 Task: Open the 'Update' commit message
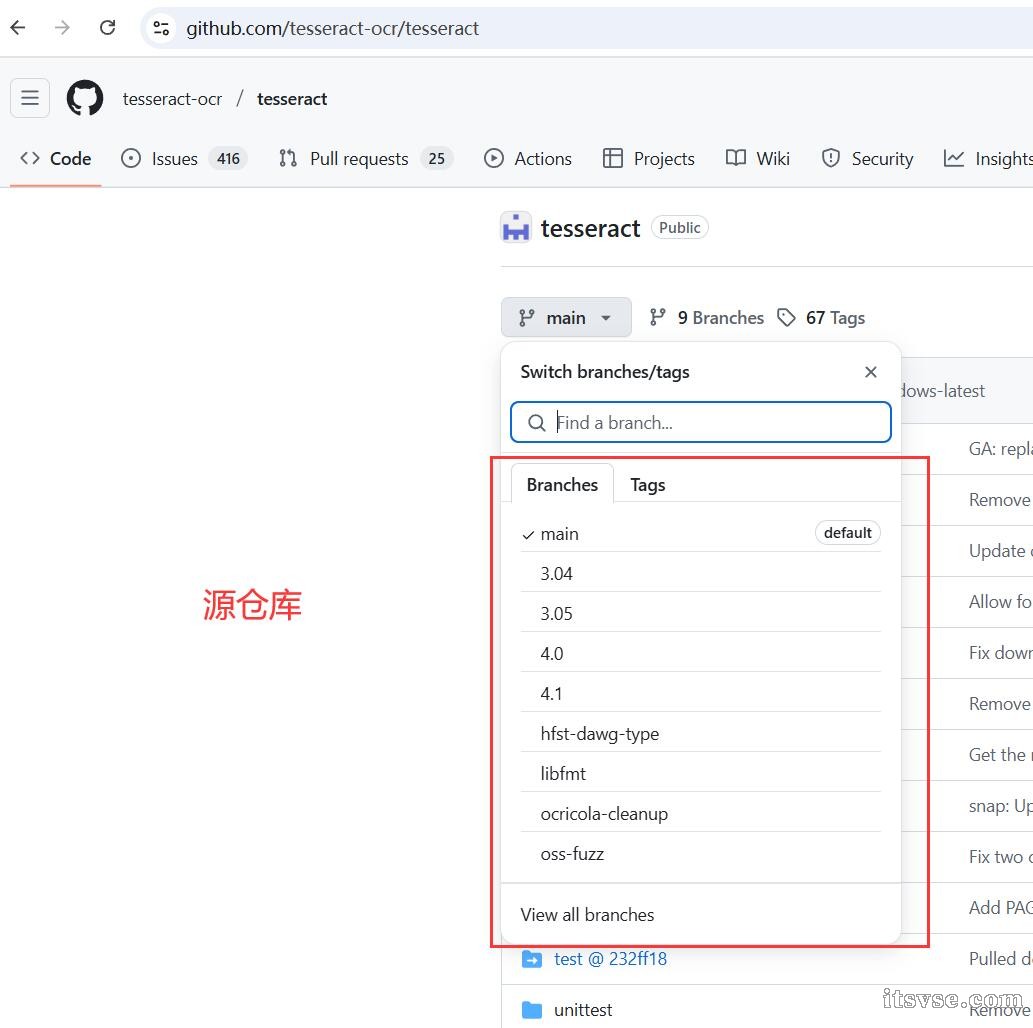pyautogui.click(x=1000, y=551)
